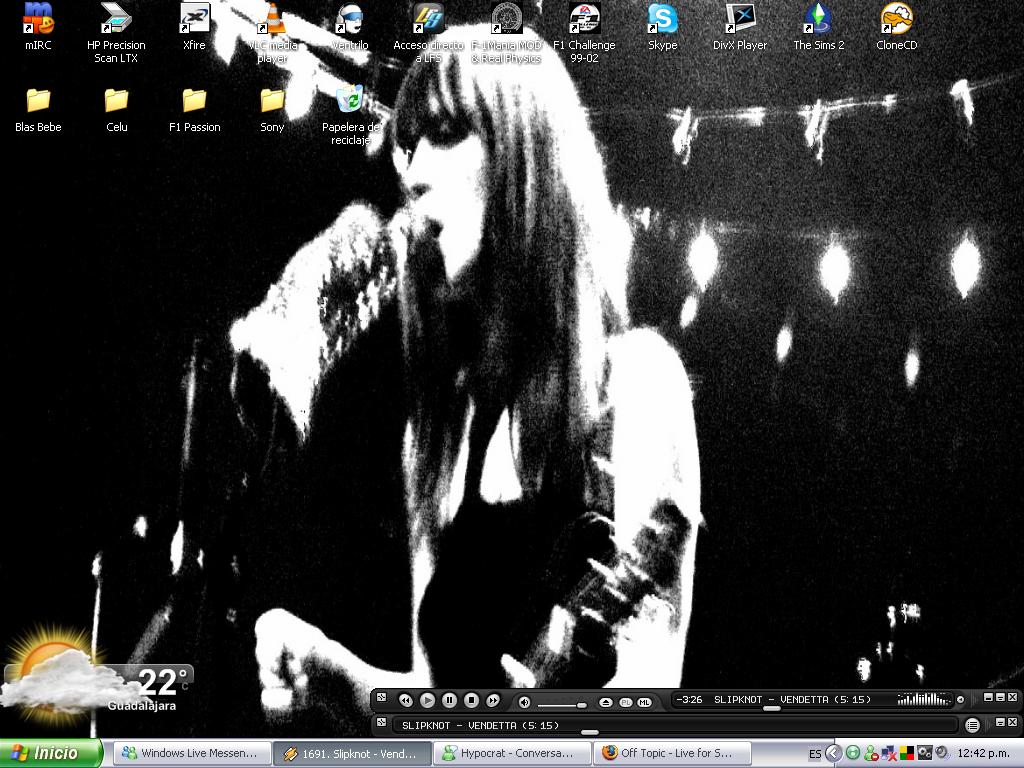Screen dimensions: 1024x768
Task: Select the Sony folder
Action: pyautogui.click(x=272, y=110)
